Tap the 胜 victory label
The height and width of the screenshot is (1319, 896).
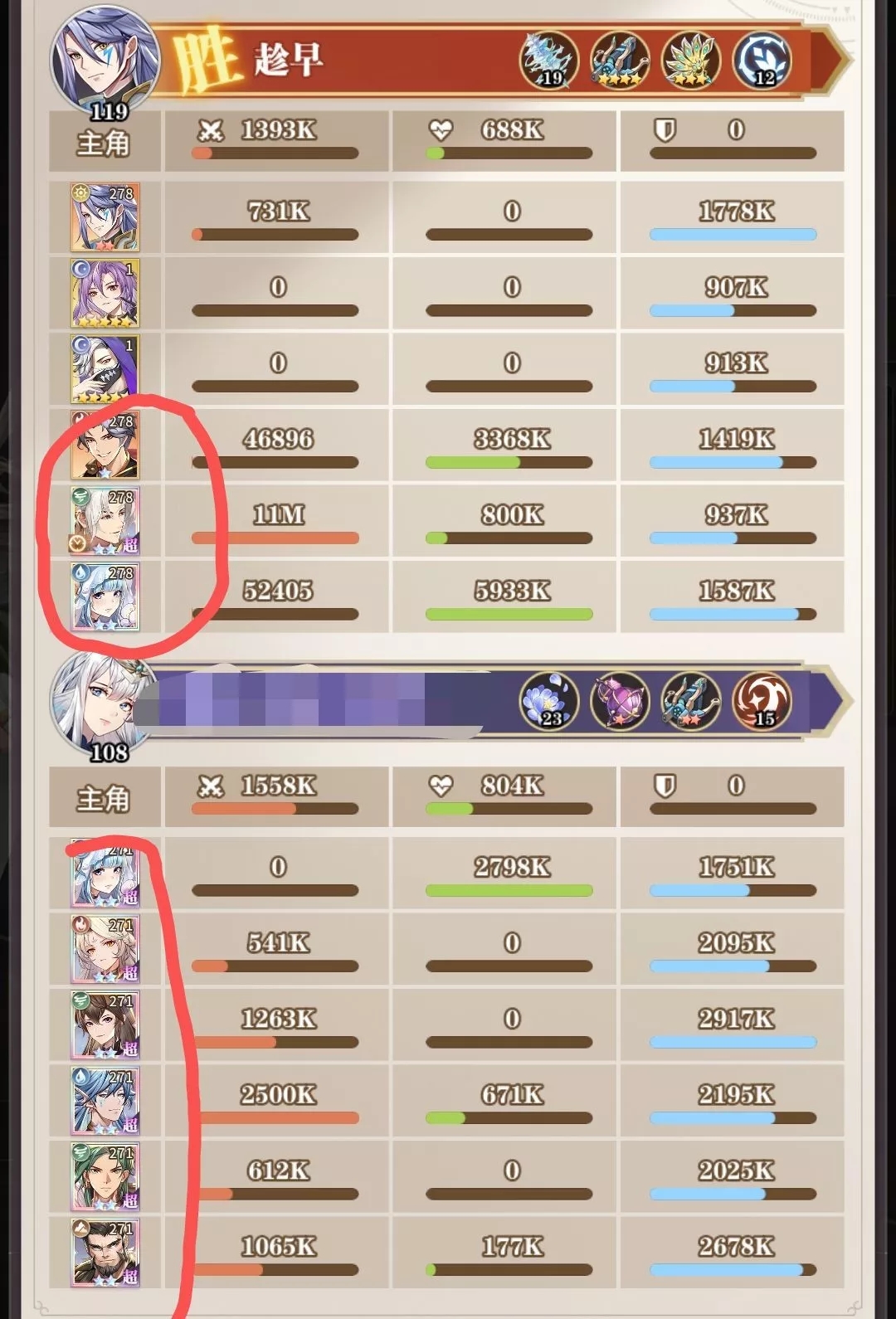(x=204, y=60)
